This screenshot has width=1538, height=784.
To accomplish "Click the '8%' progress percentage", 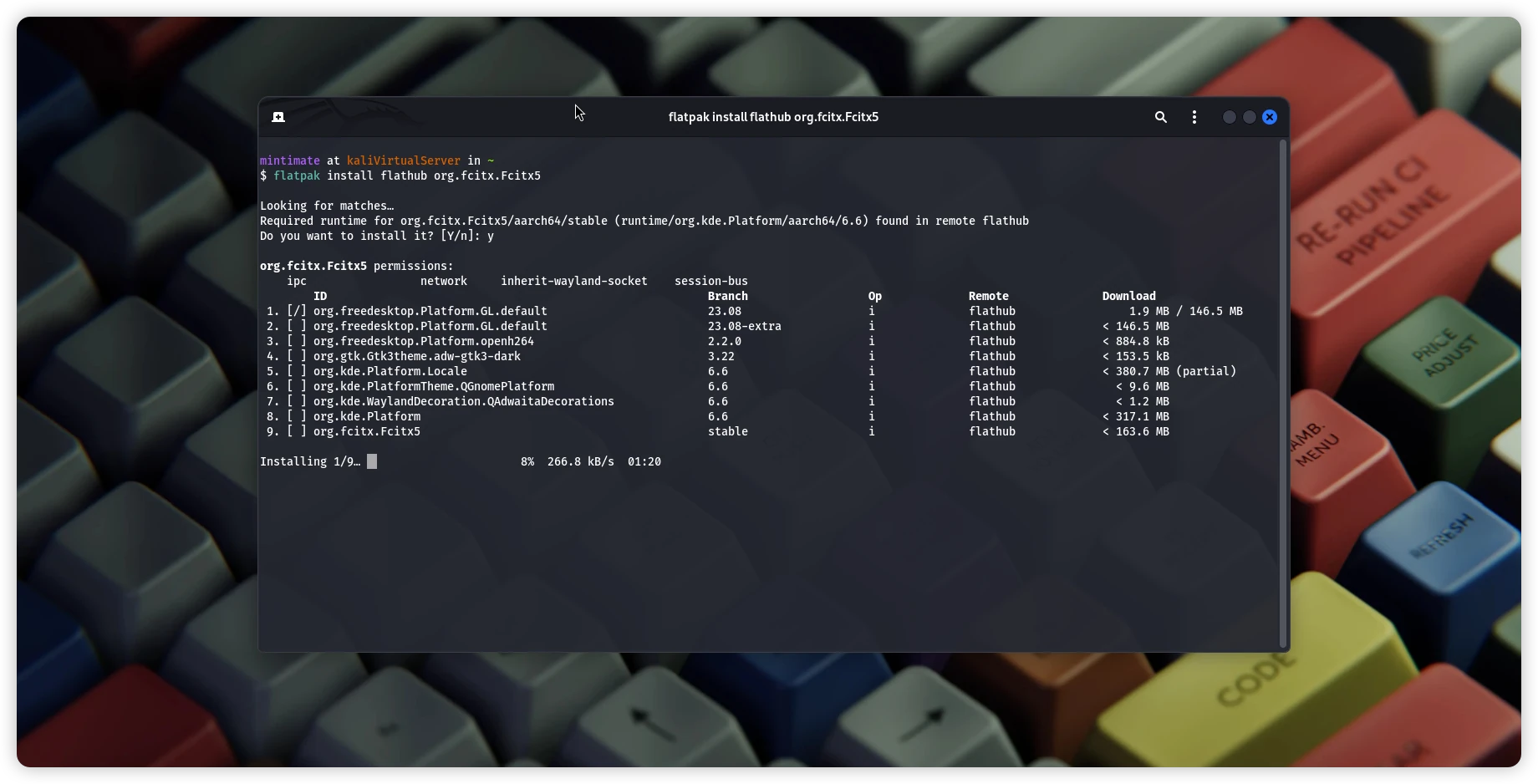I will pos(527,461).
